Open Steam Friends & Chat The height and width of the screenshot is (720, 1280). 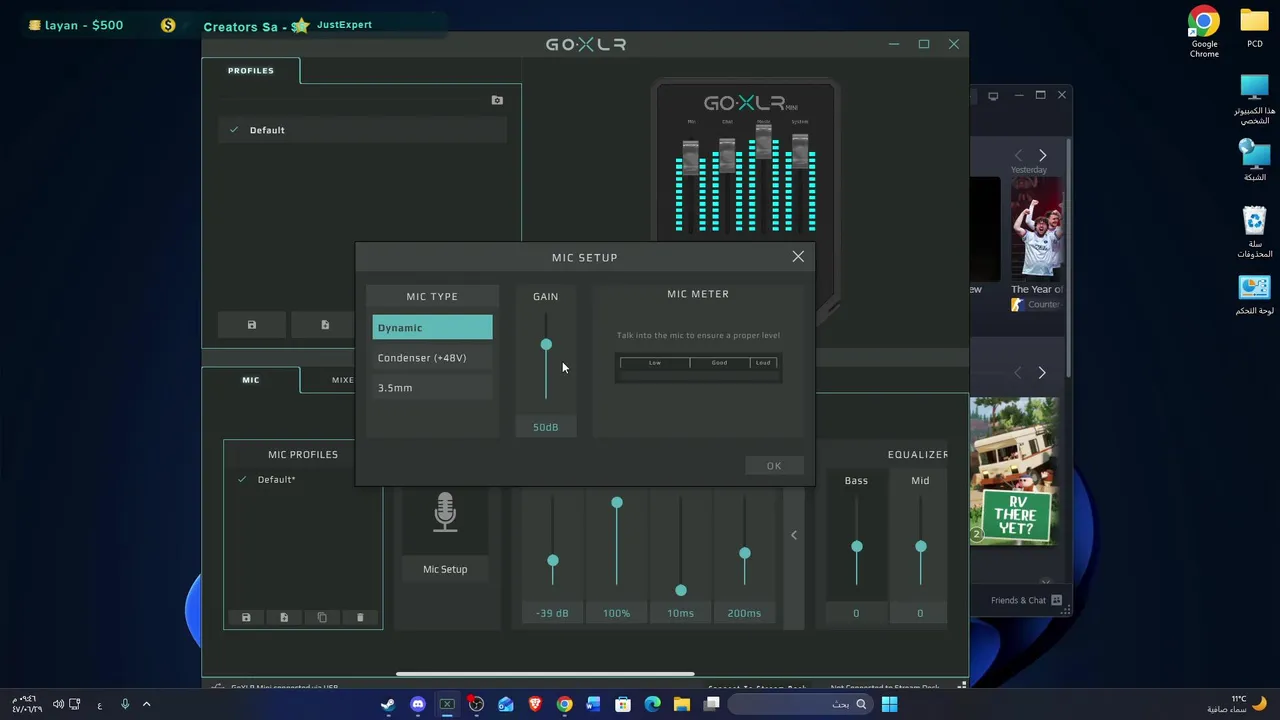tap(1026, 600)
